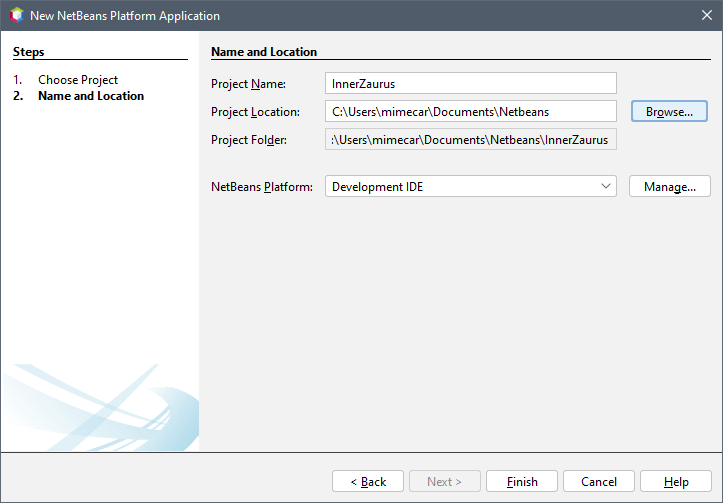Viewport: 723px width, 503px height.
Task: Open Help for this wizard
Action: click(x=676, y=481)
